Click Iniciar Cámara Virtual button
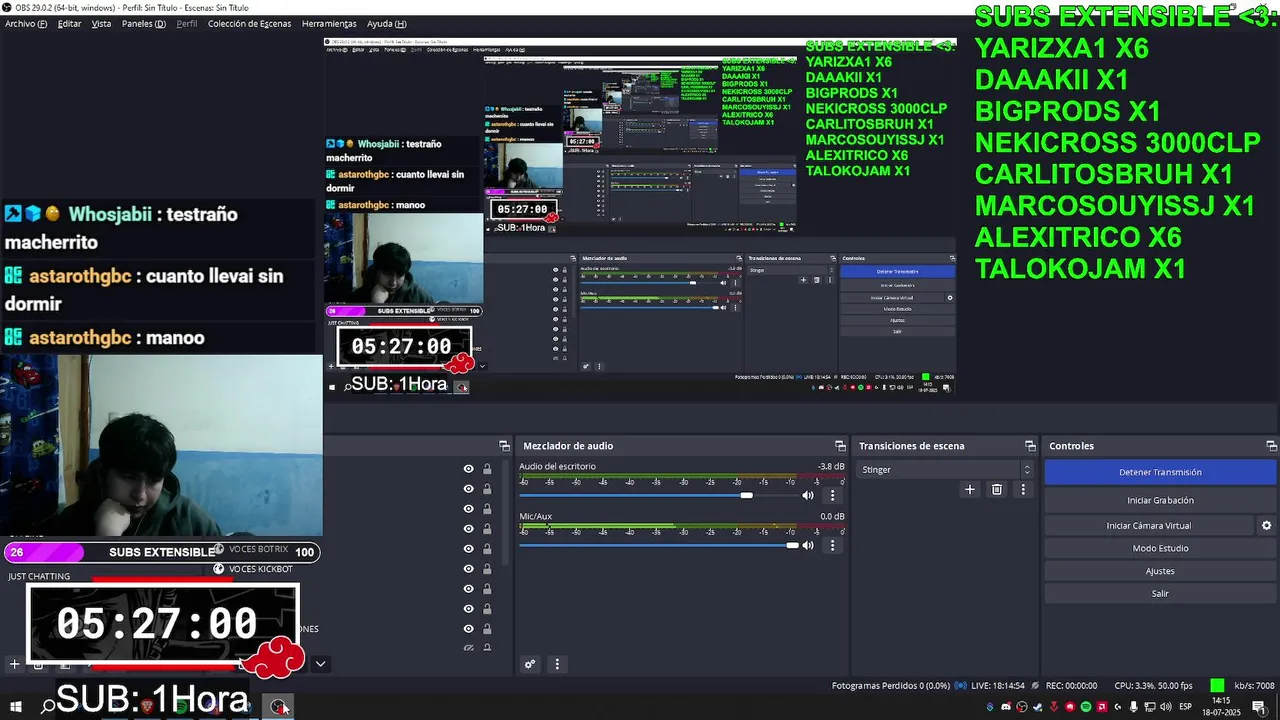Image resolution: width=1280 pixels, height=720 pixels. (1148, 525)
